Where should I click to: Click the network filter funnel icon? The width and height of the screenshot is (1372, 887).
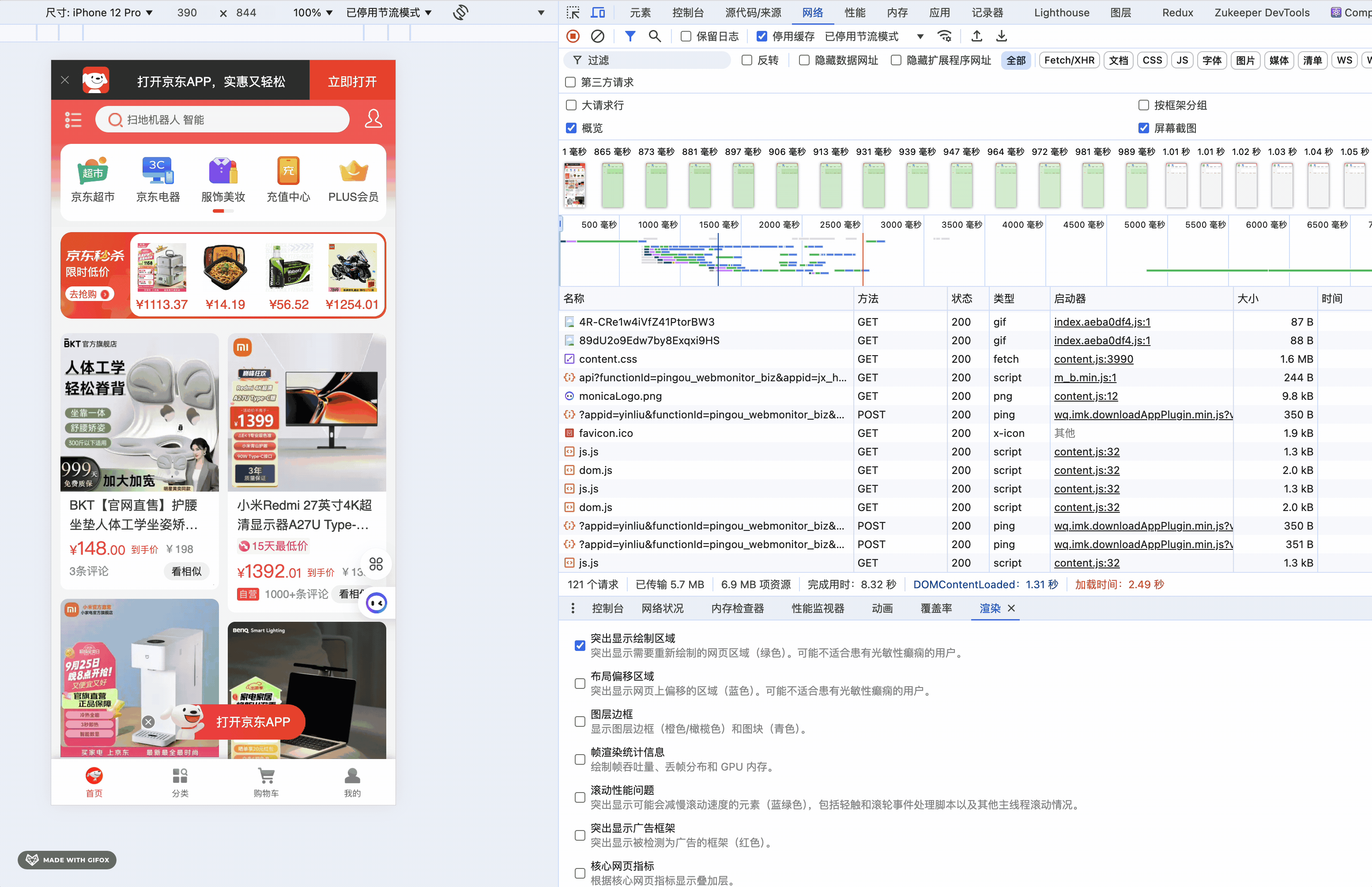630,36
